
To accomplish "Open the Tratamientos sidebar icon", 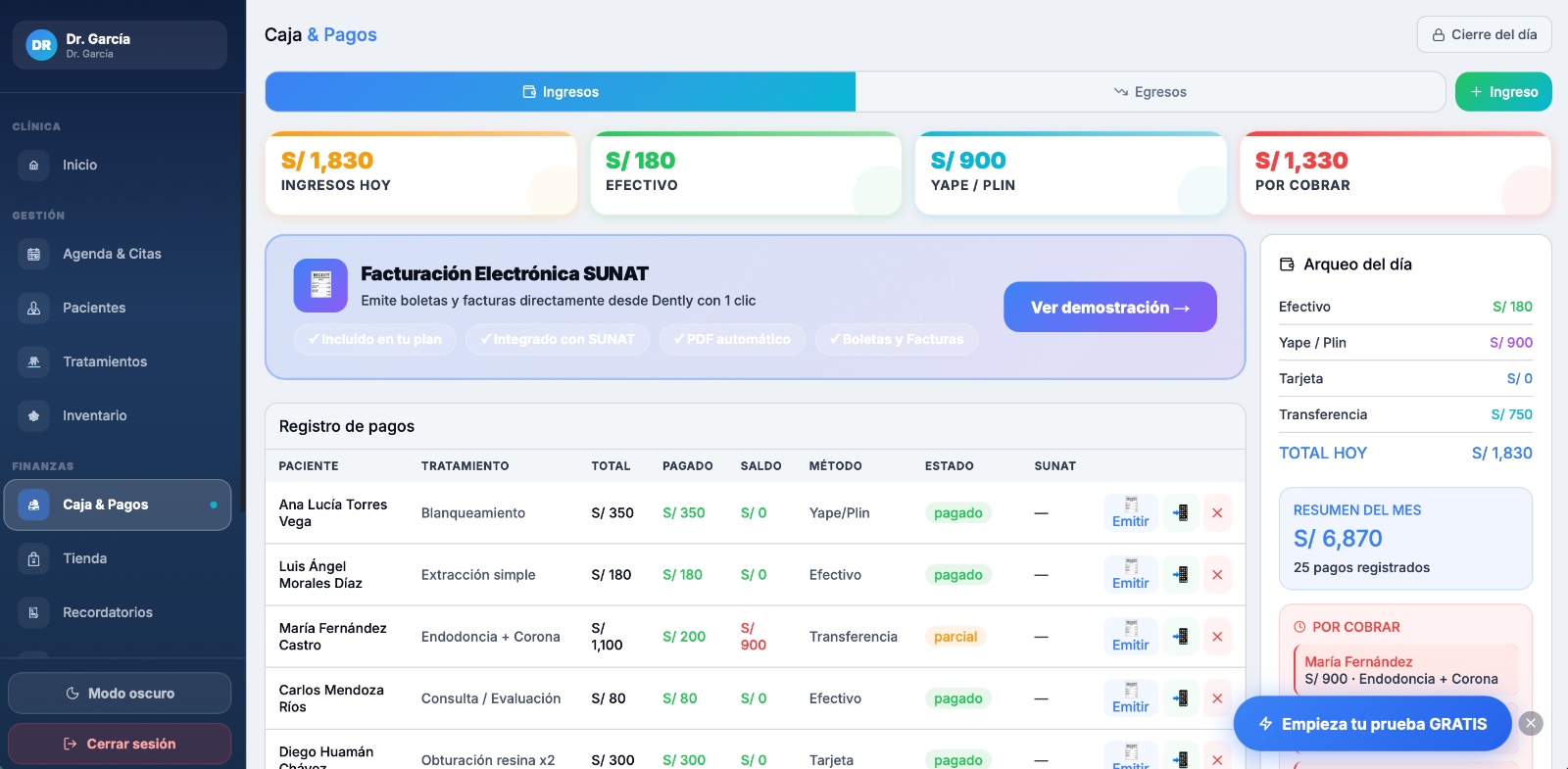I will pyautogui.click(x=33, y=361).
